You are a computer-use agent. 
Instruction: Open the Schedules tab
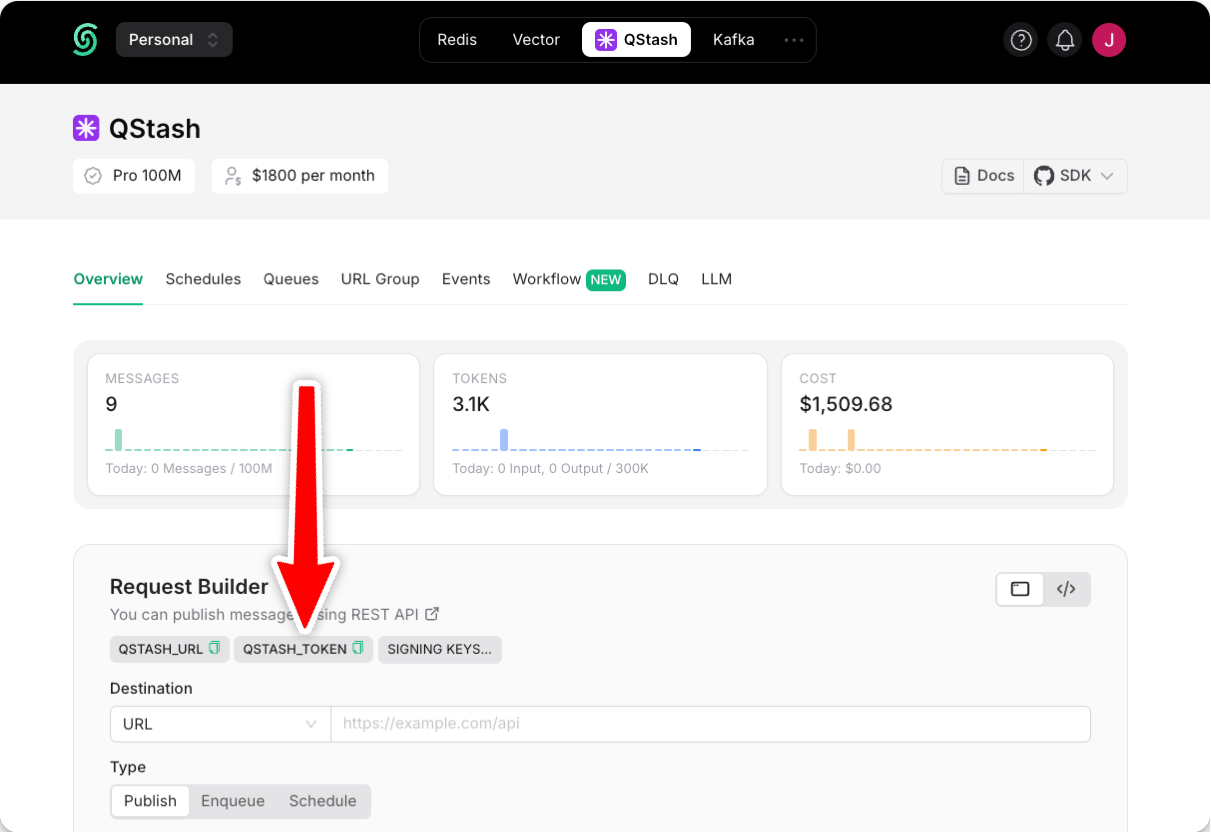tap(203, 279)
